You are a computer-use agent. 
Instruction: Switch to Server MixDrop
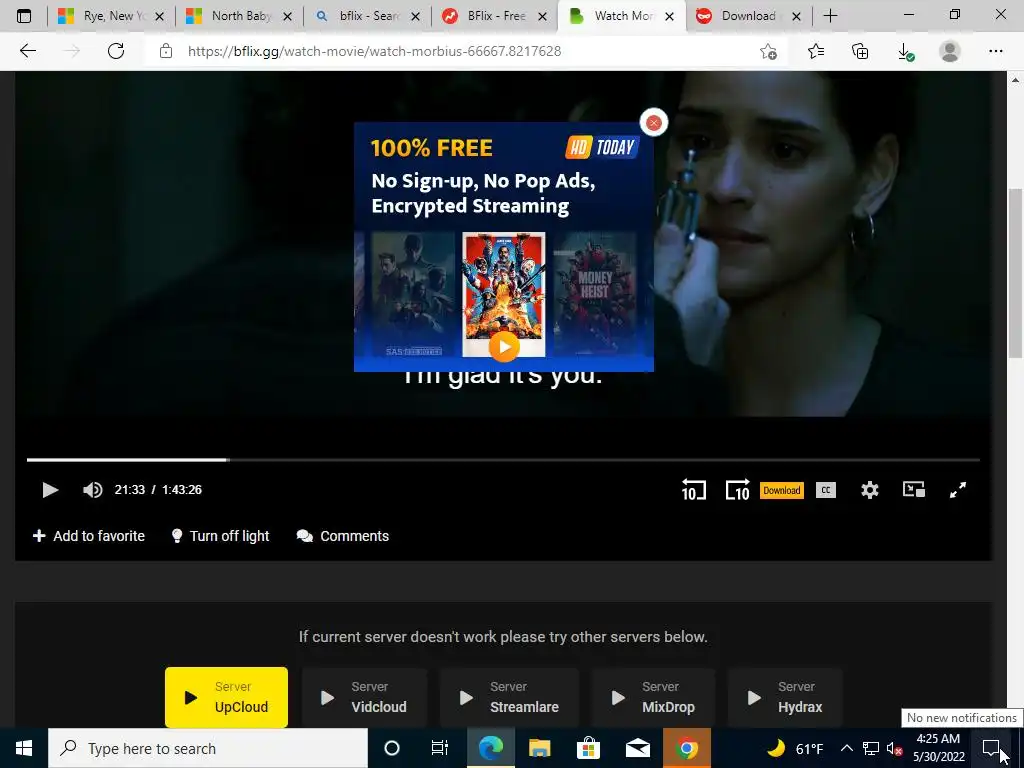click(x=653, y=697)
